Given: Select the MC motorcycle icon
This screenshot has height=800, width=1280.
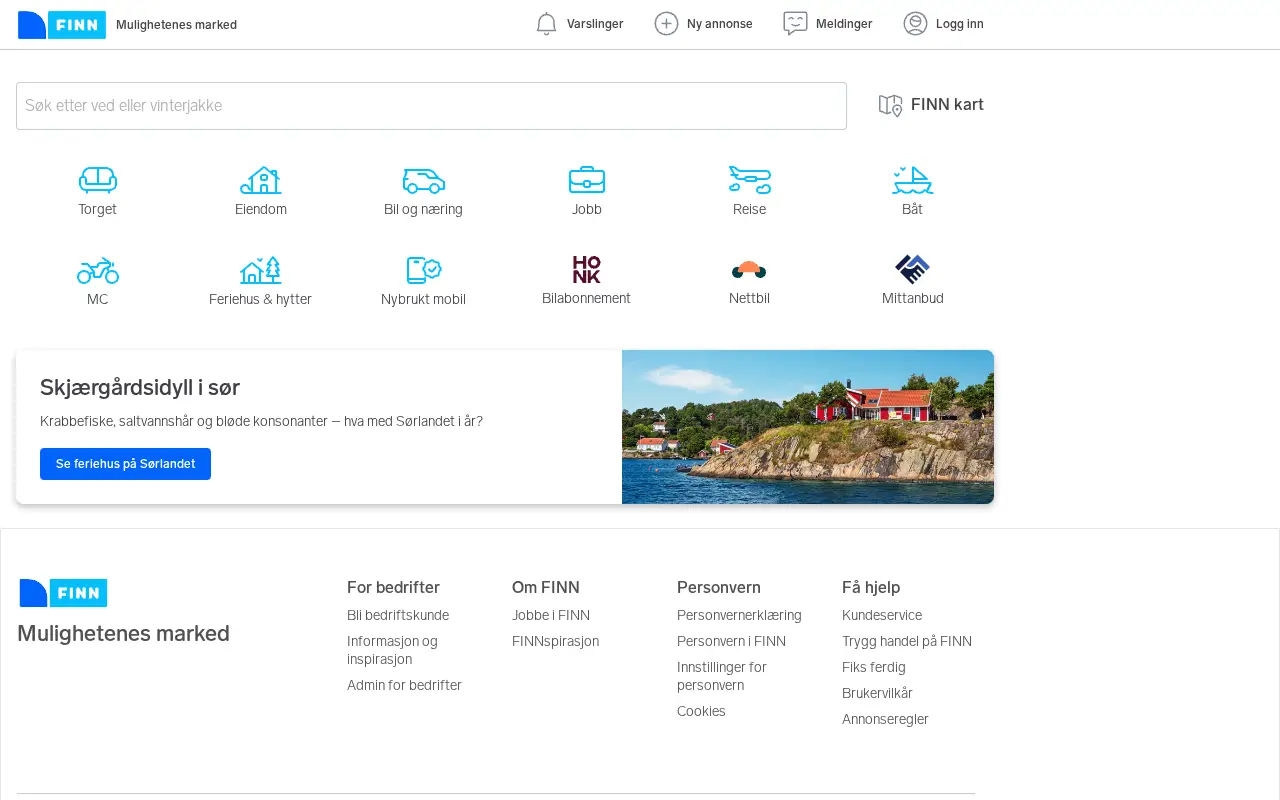Looking at the screenshot, I should point(98,270).
